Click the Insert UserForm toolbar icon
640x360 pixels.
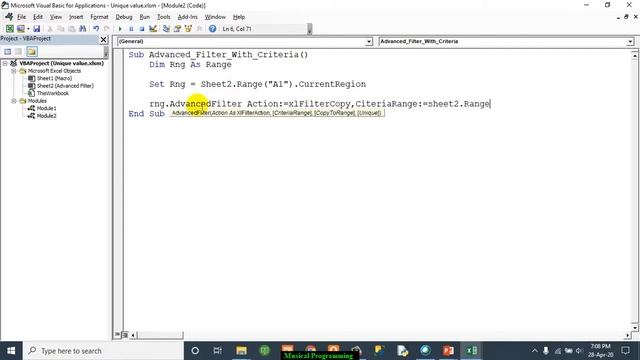tap(20, 29)
